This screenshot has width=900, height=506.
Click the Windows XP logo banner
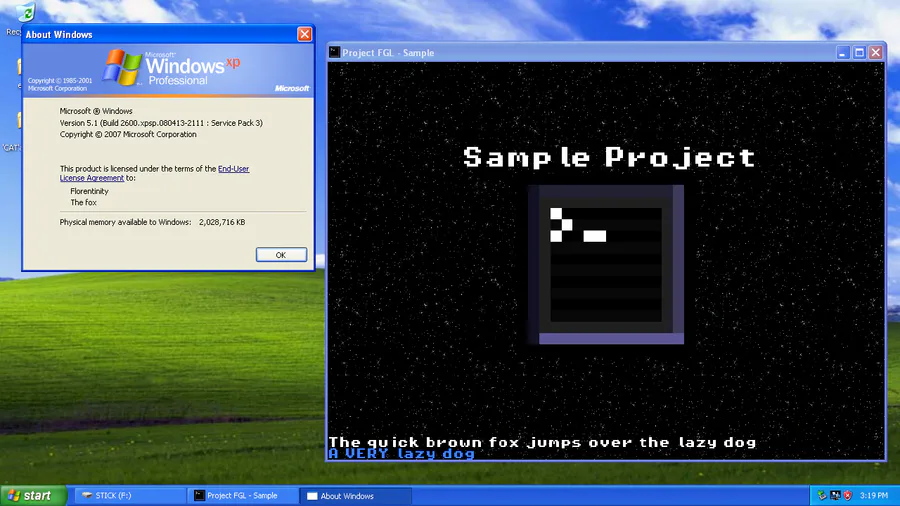coord(168,69)
